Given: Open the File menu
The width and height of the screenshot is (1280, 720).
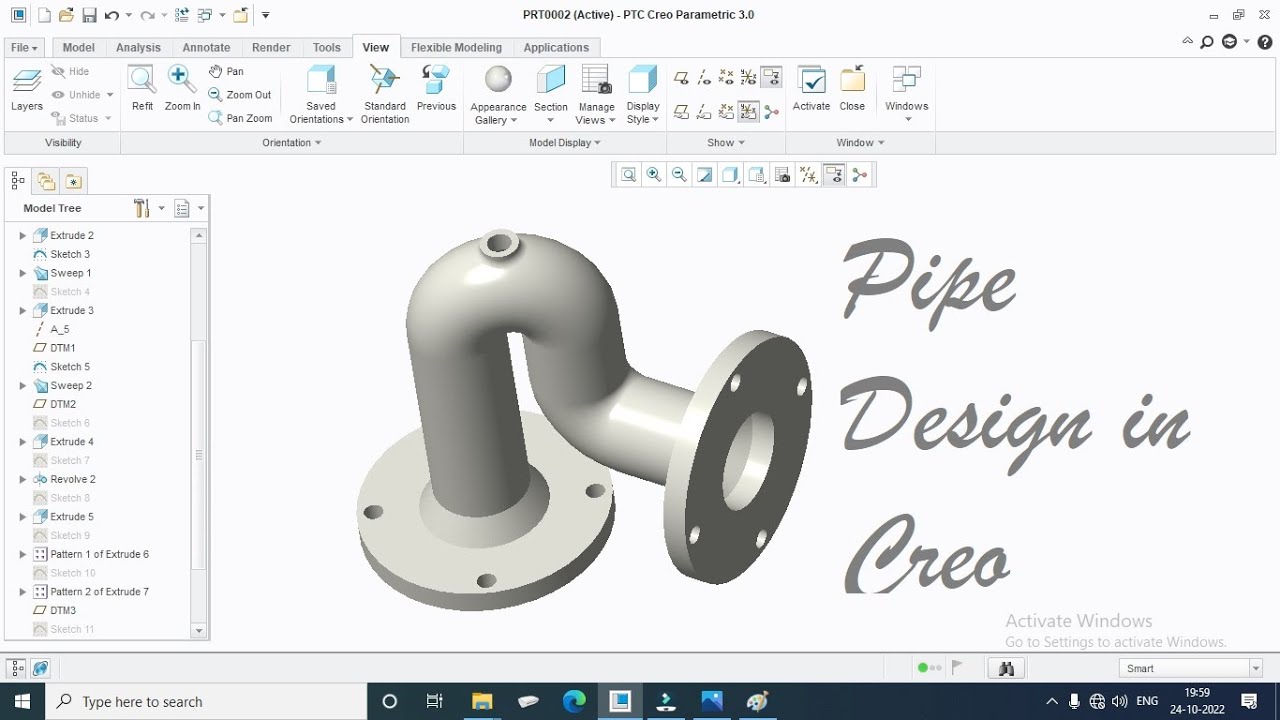Looking at the screenshot, I should coord(24,47).
